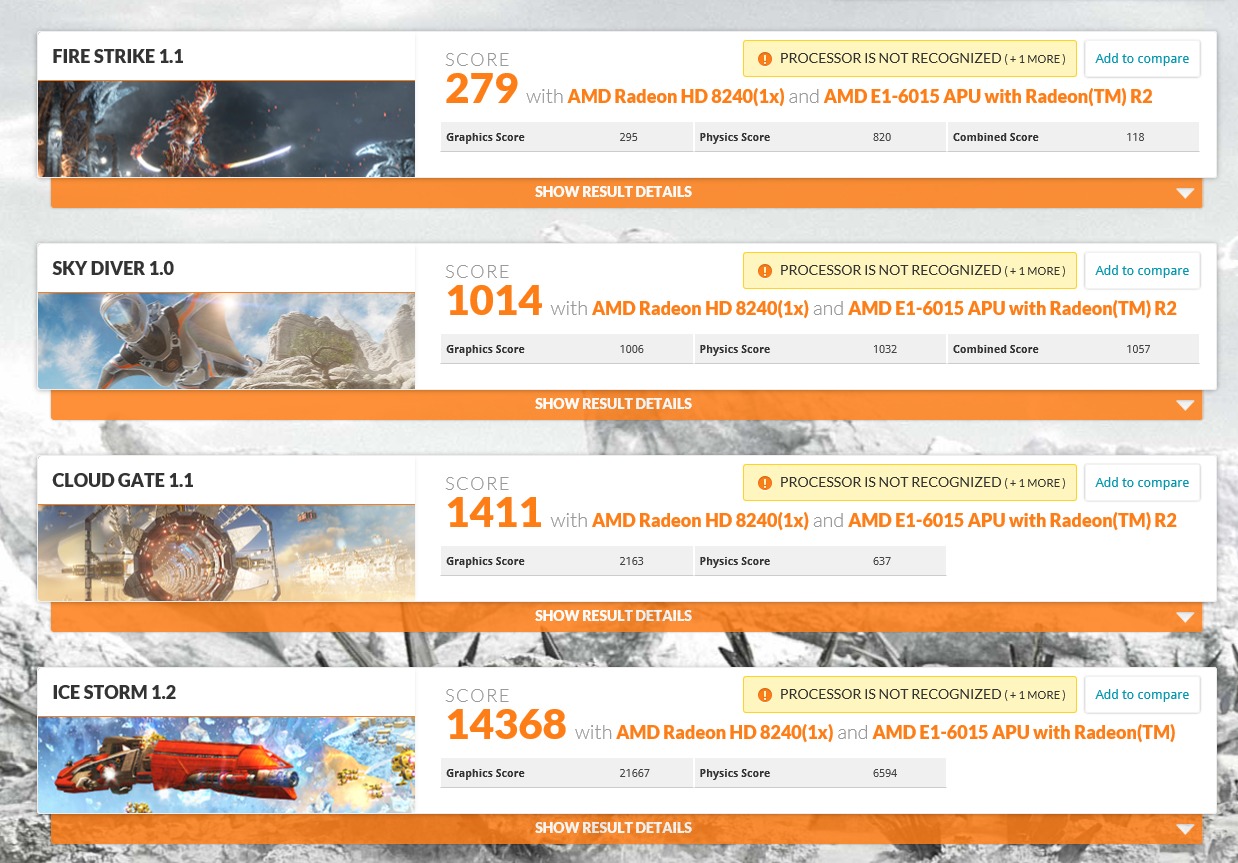Select Sky Diver graphics score 1006
The width and height of the screenshot is (1238, 863).
(x=631, y=349)
